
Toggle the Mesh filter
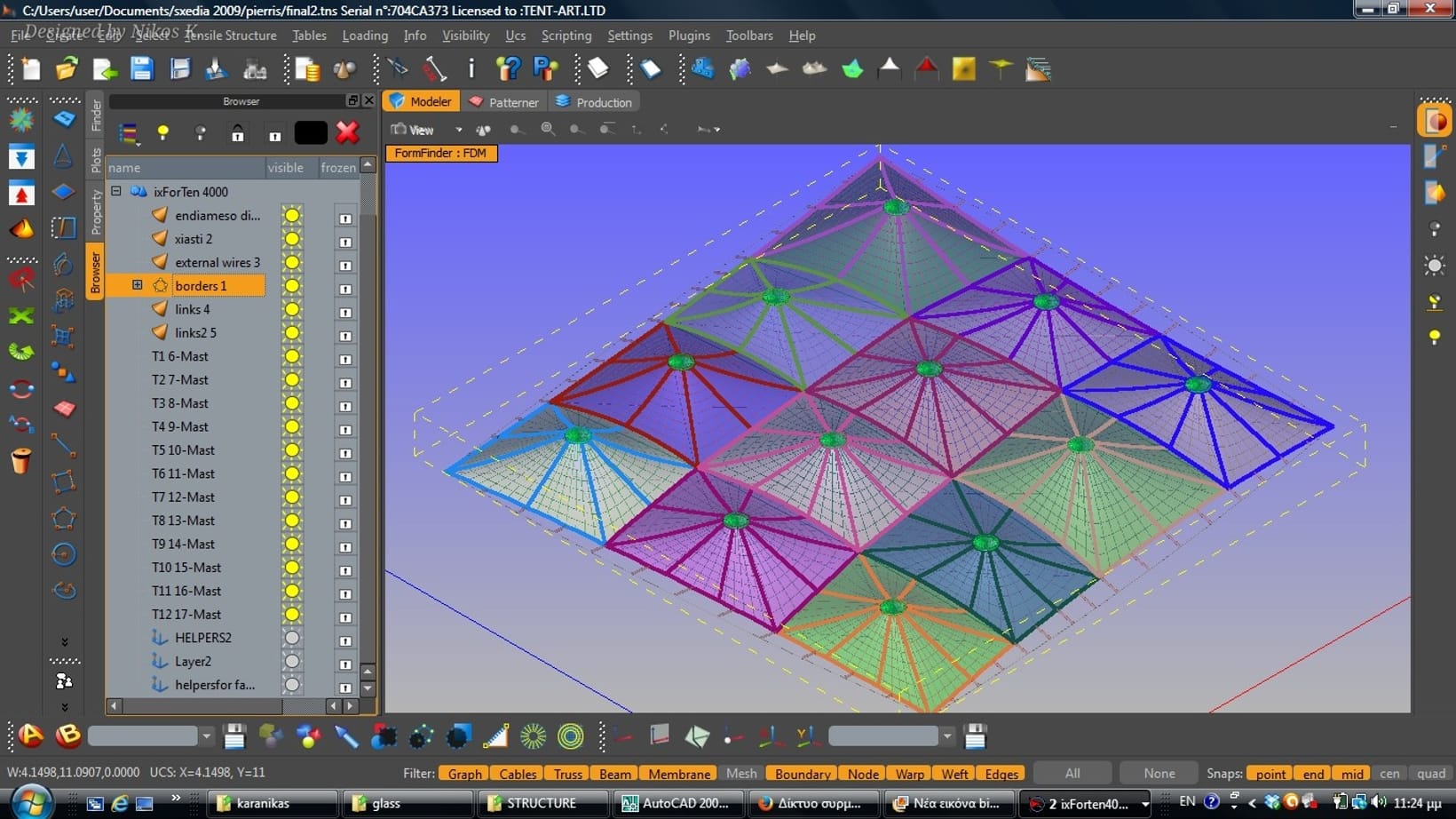click(x=740, y=774)
